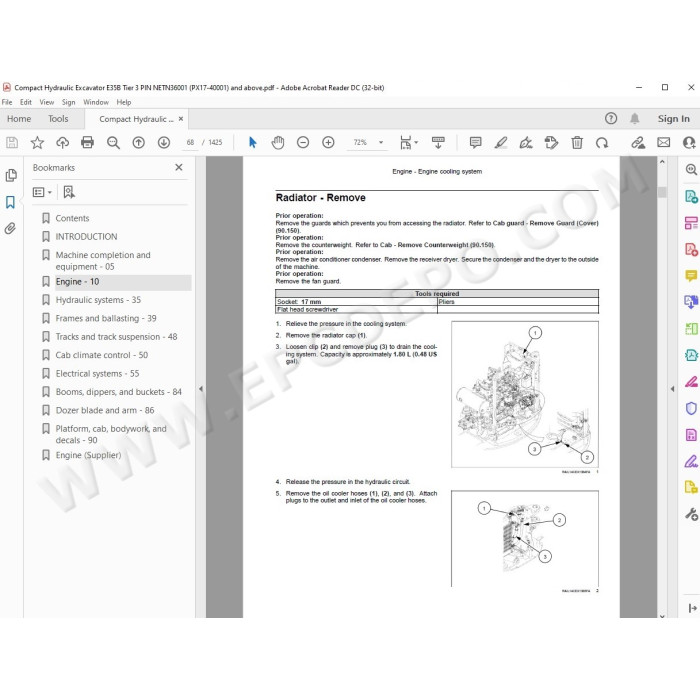Go to previous page arrow
Viewport: 700px width, 700px height.
tap(138, 142)
